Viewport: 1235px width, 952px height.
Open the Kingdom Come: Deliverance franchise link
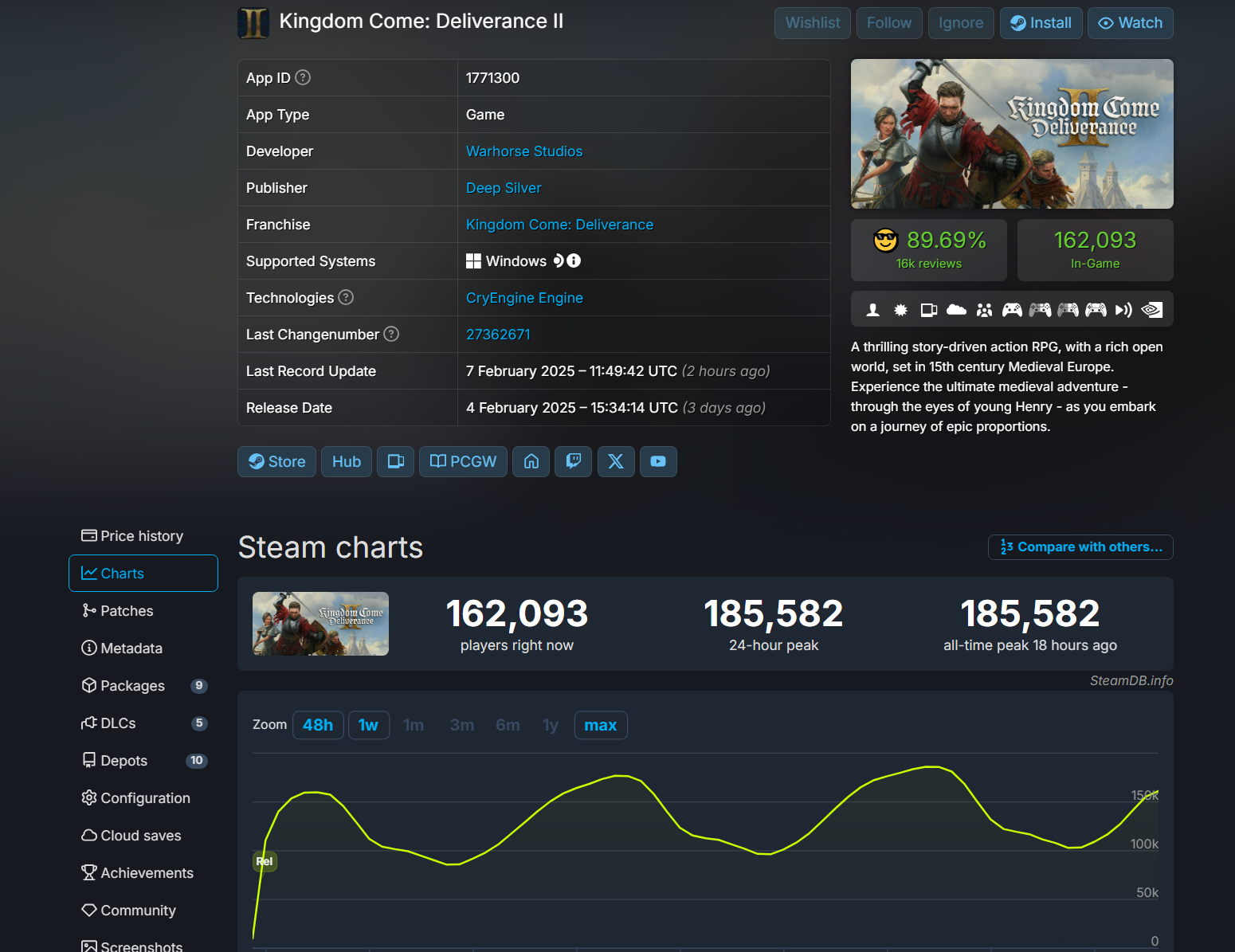click(x=559, y=225)
